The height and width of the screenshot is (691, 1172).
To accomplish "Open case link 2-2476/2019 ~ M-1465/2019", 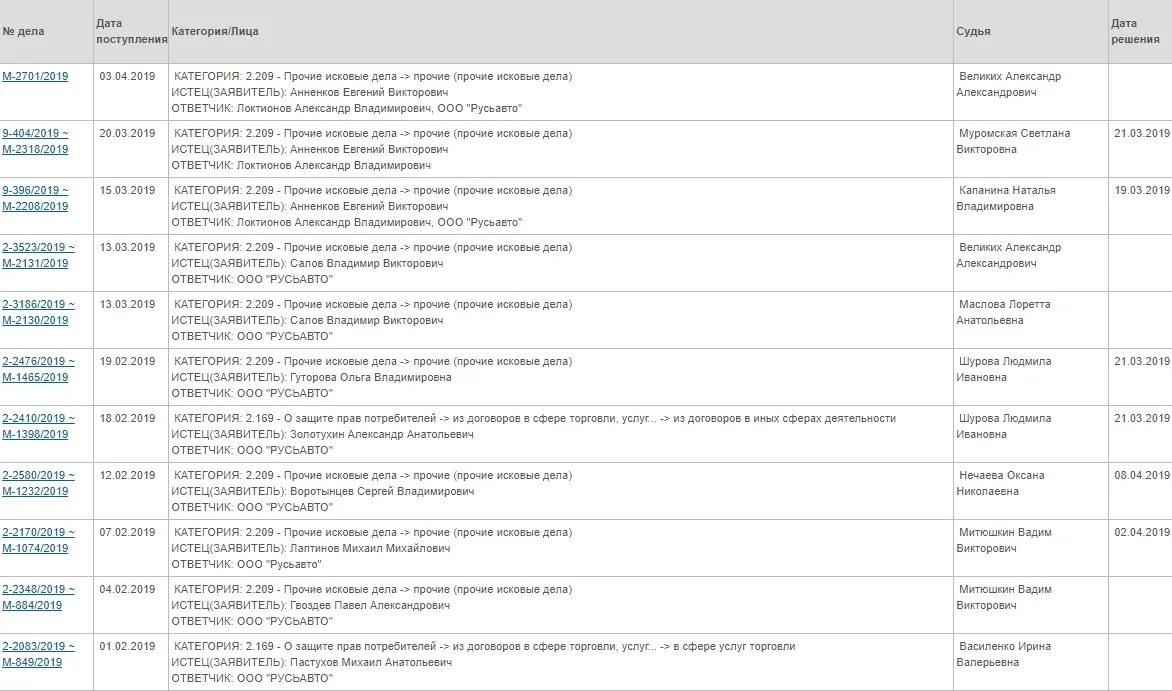I will [x=38, y=369].
